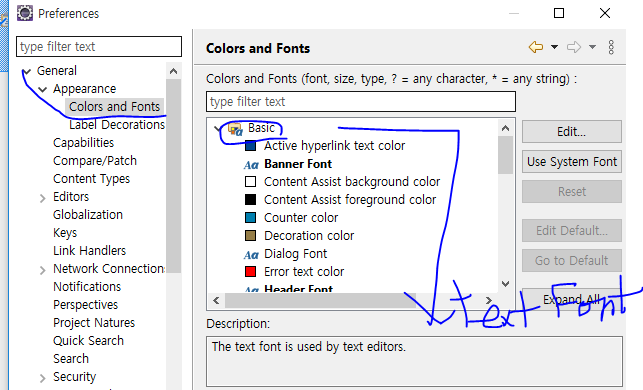This screenshot has width=643, height=390.
Task: Select Link Handlers preference page
Action: pyautogui.click(x=89, y=251)
